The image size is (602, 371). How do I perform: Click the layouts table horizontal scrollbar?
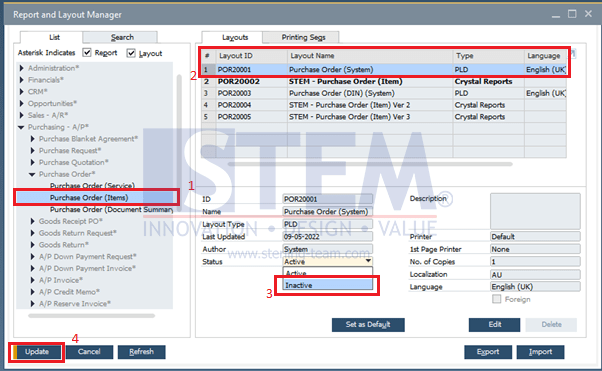tap(370, 164)
